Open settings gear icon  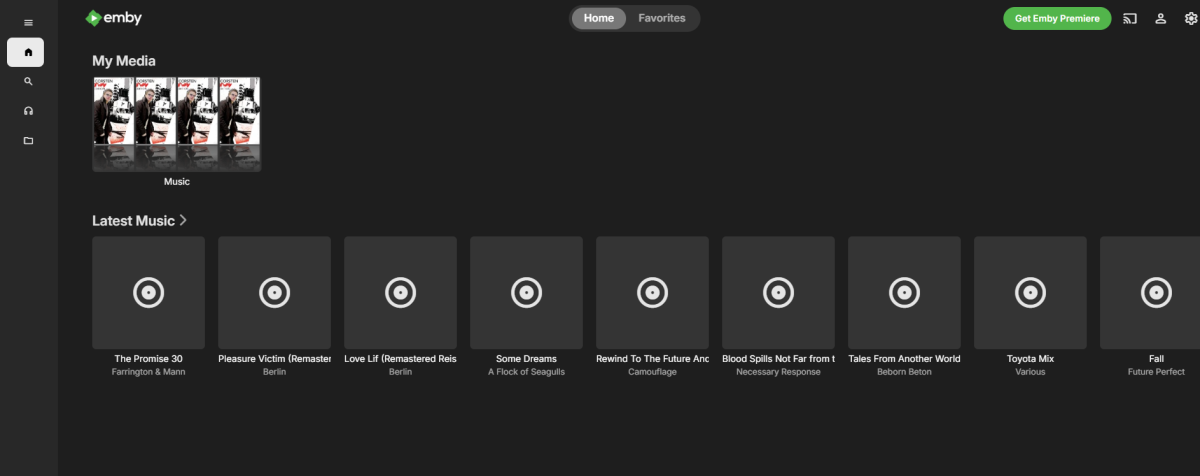[x=1190, y=18]
